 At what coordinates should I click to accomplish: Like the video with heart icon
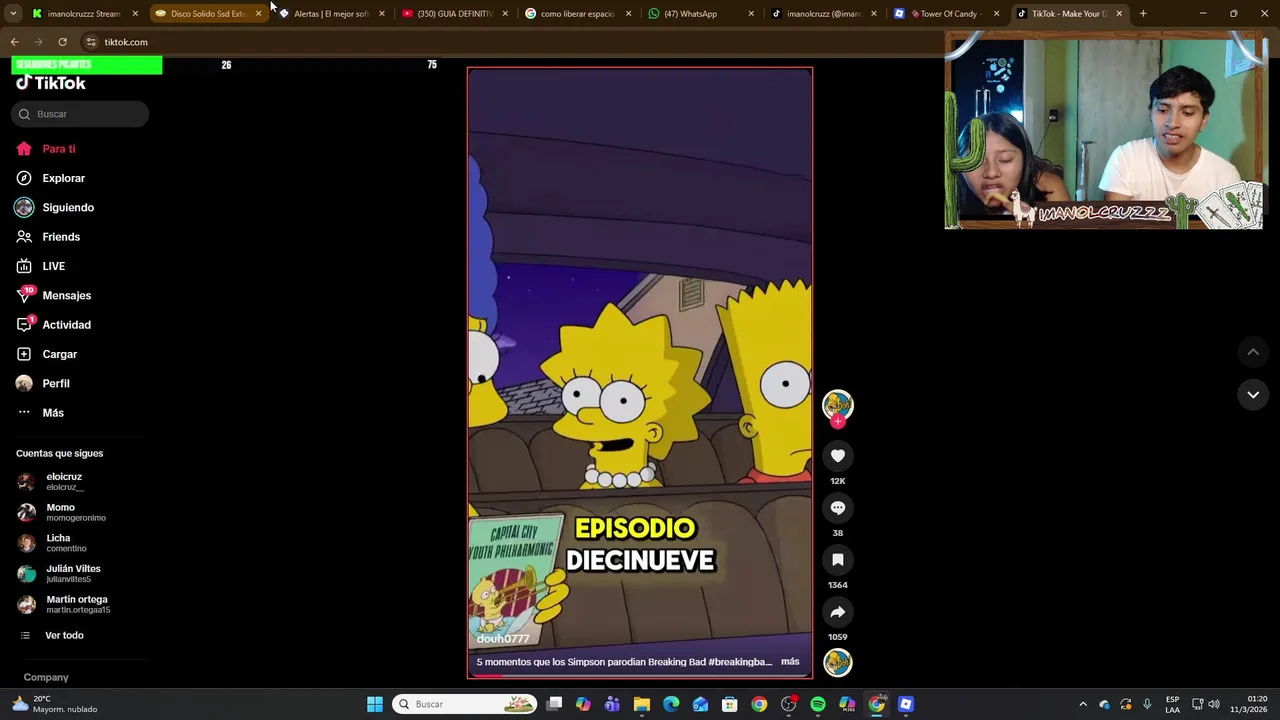(x=838, y=456)
